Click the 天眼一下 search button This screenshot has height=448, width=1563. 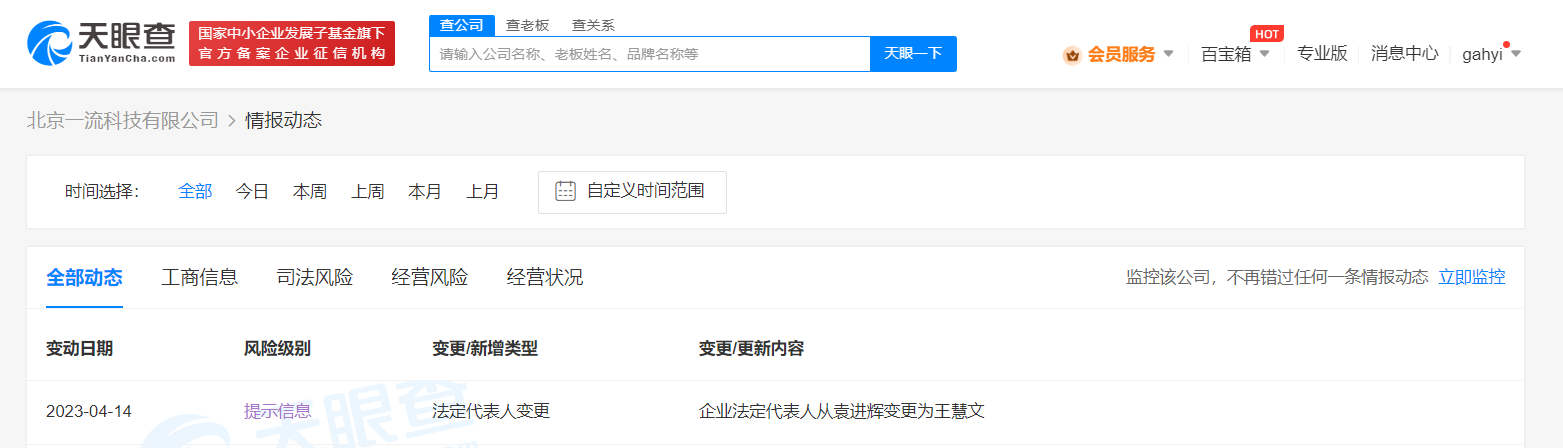click(x=913, y=54)
